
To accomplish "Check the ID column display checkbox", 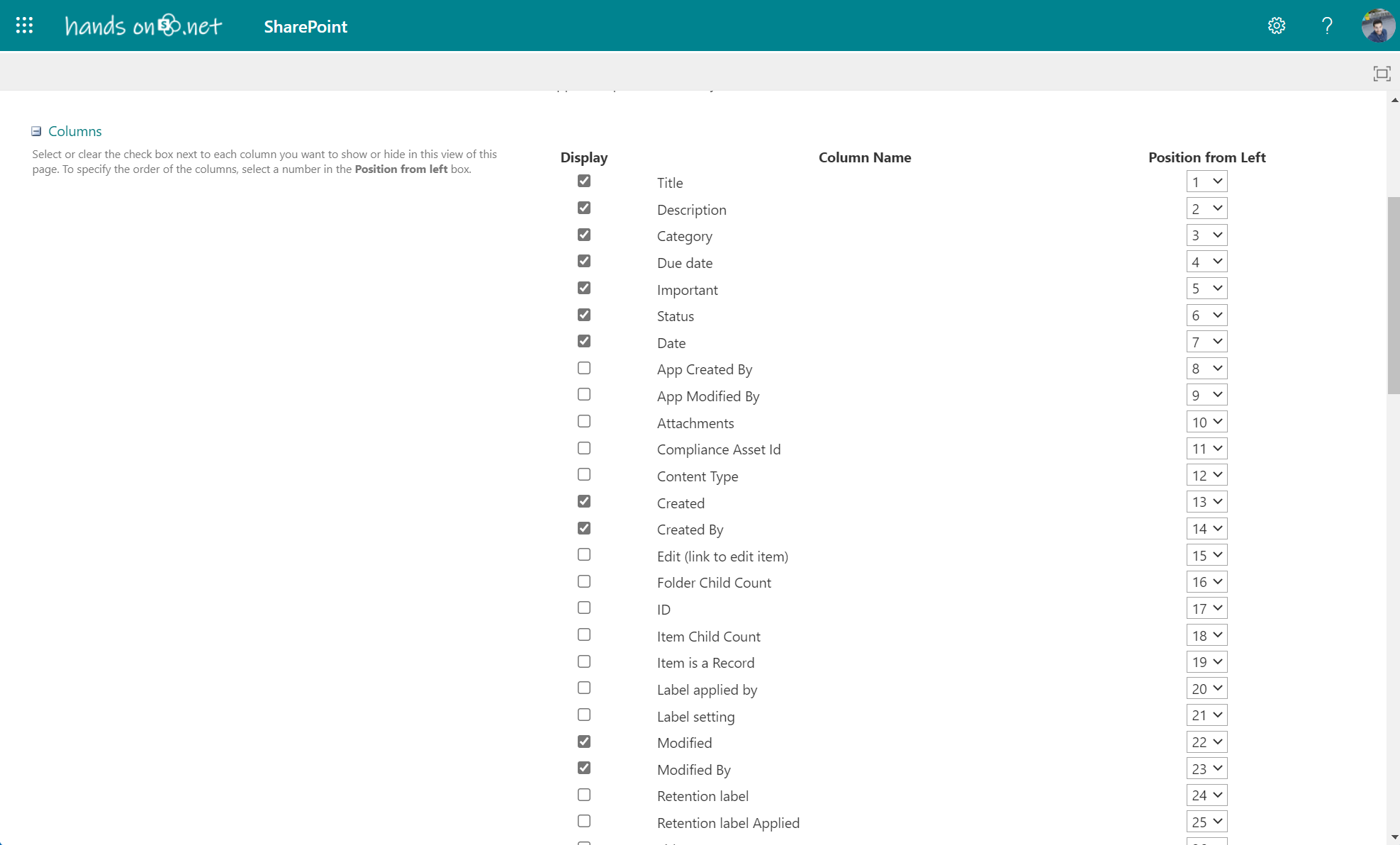I will [584, 608].
